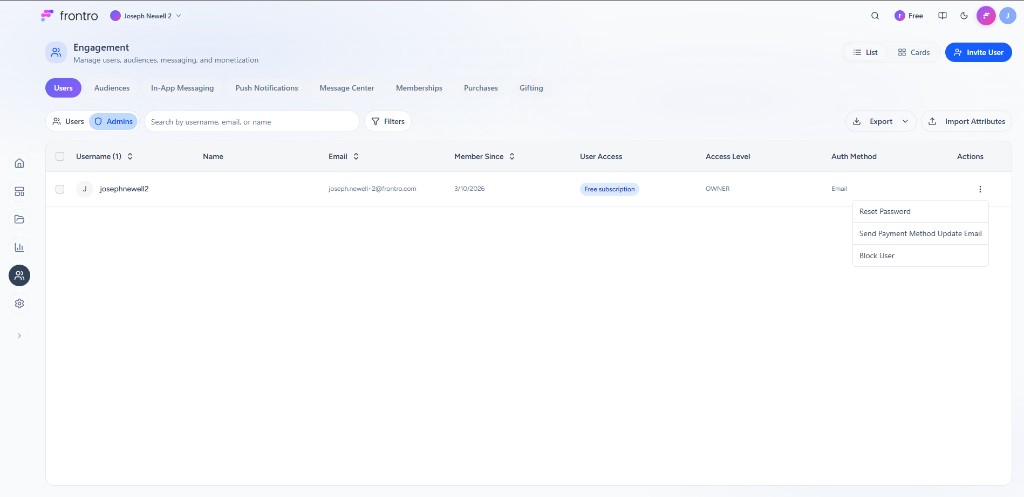Viewport: 1024px width, 497px height.
Task: Check the josephnewell2 row checkbox
Action: coord(59,189)
